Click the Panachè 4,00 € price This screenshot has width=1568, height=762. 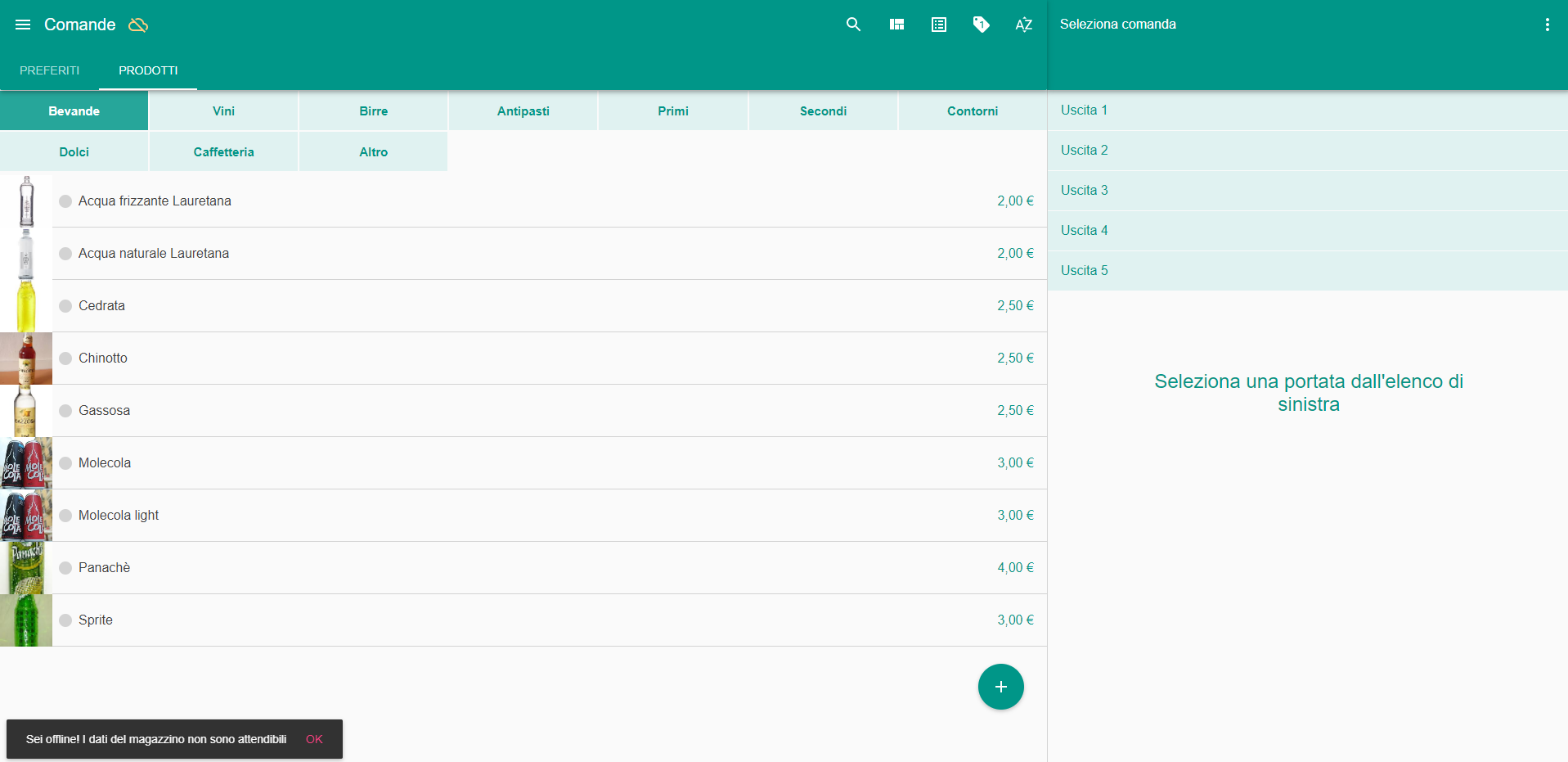pyautogui.click(x=1015, y=568)
